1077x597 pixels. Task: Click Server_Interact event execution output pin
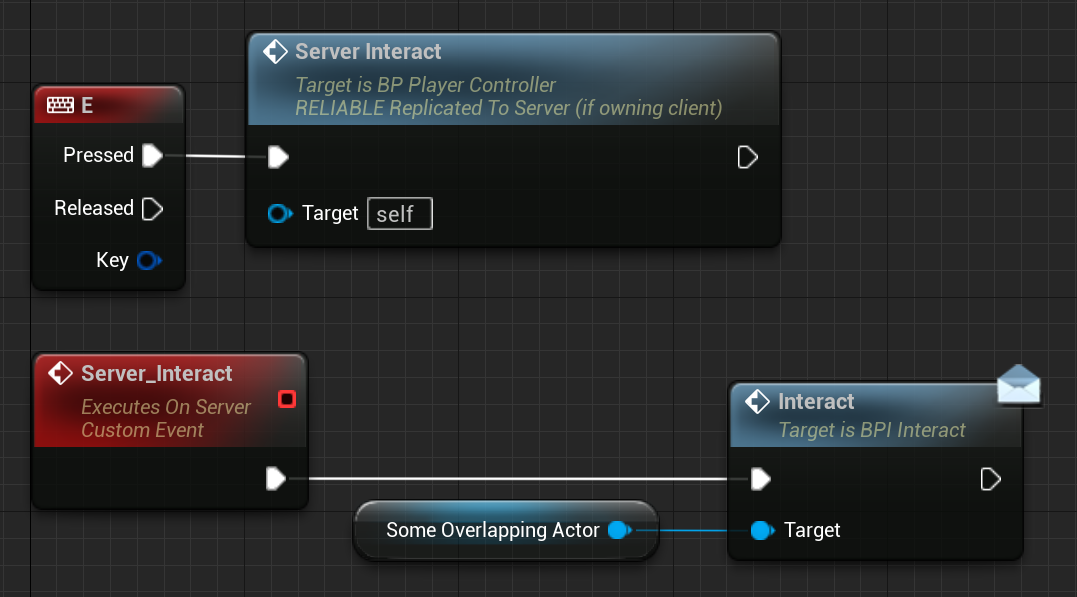[x=276, y=479]
